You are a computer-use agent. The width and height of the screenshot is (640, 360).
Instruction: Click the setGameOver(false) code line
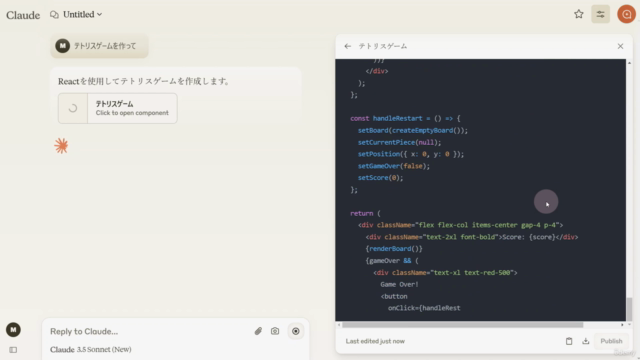coord(393,166)
